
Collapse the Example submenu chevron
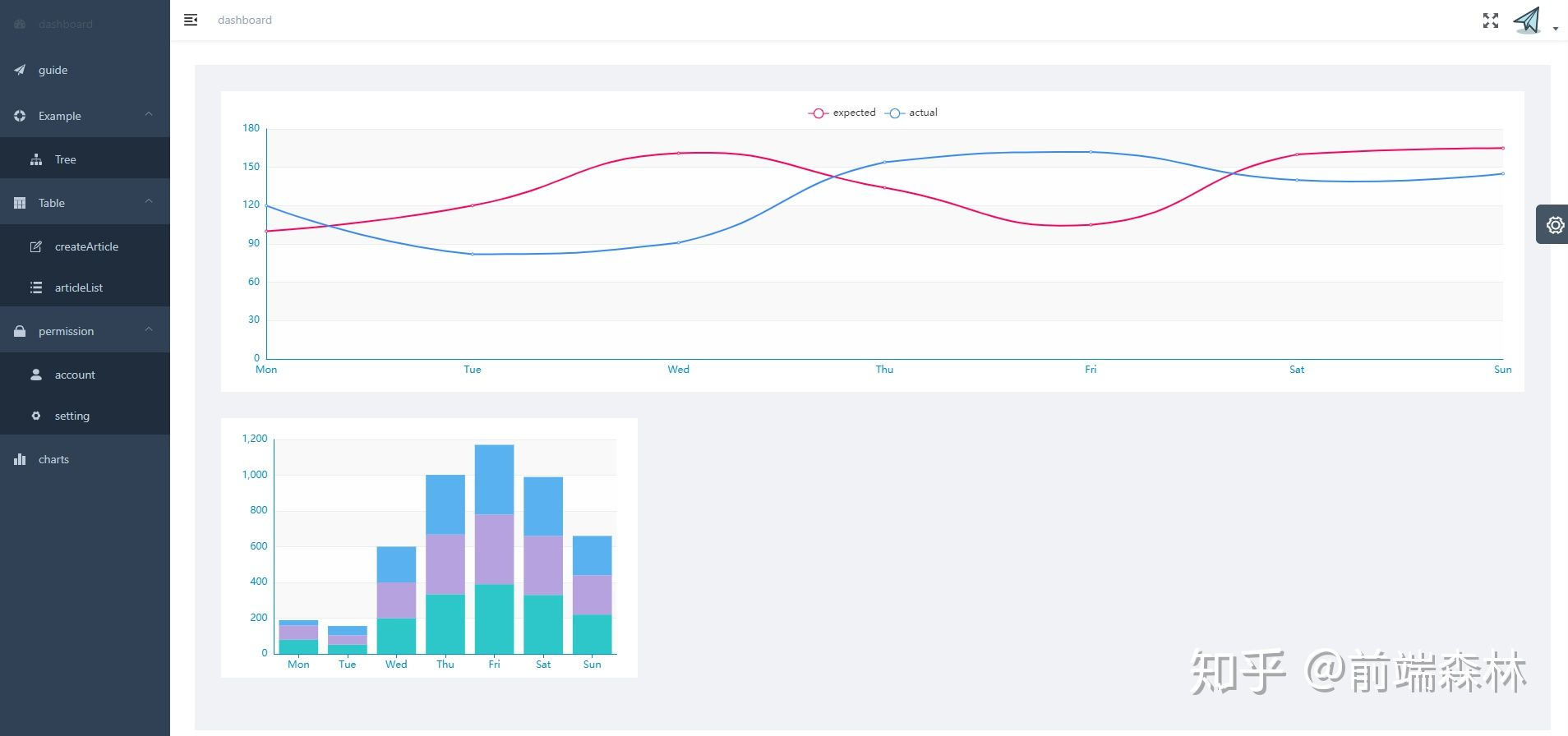(149, 114)
